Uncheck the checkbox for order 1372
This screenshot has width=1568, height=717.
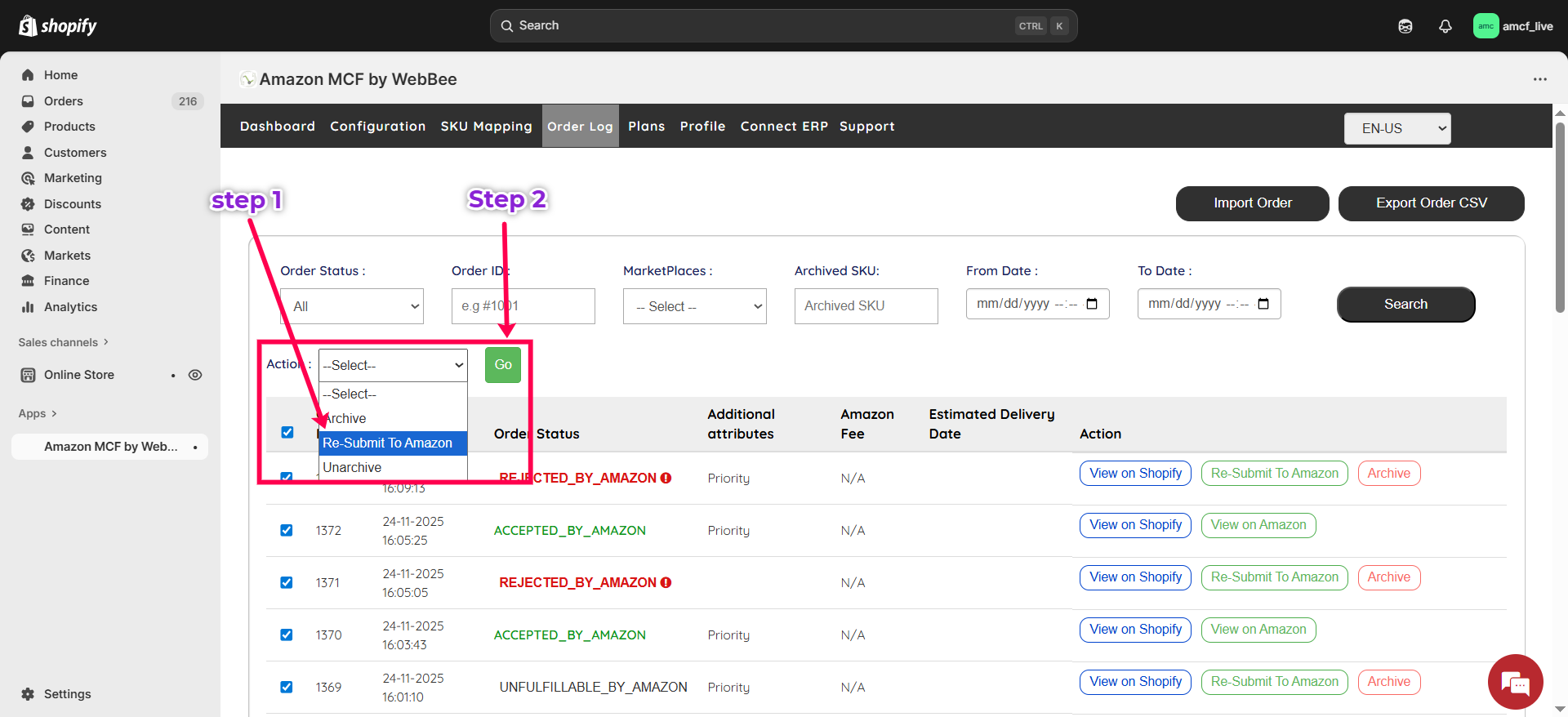pyautogui.click(x=287, y=530)
